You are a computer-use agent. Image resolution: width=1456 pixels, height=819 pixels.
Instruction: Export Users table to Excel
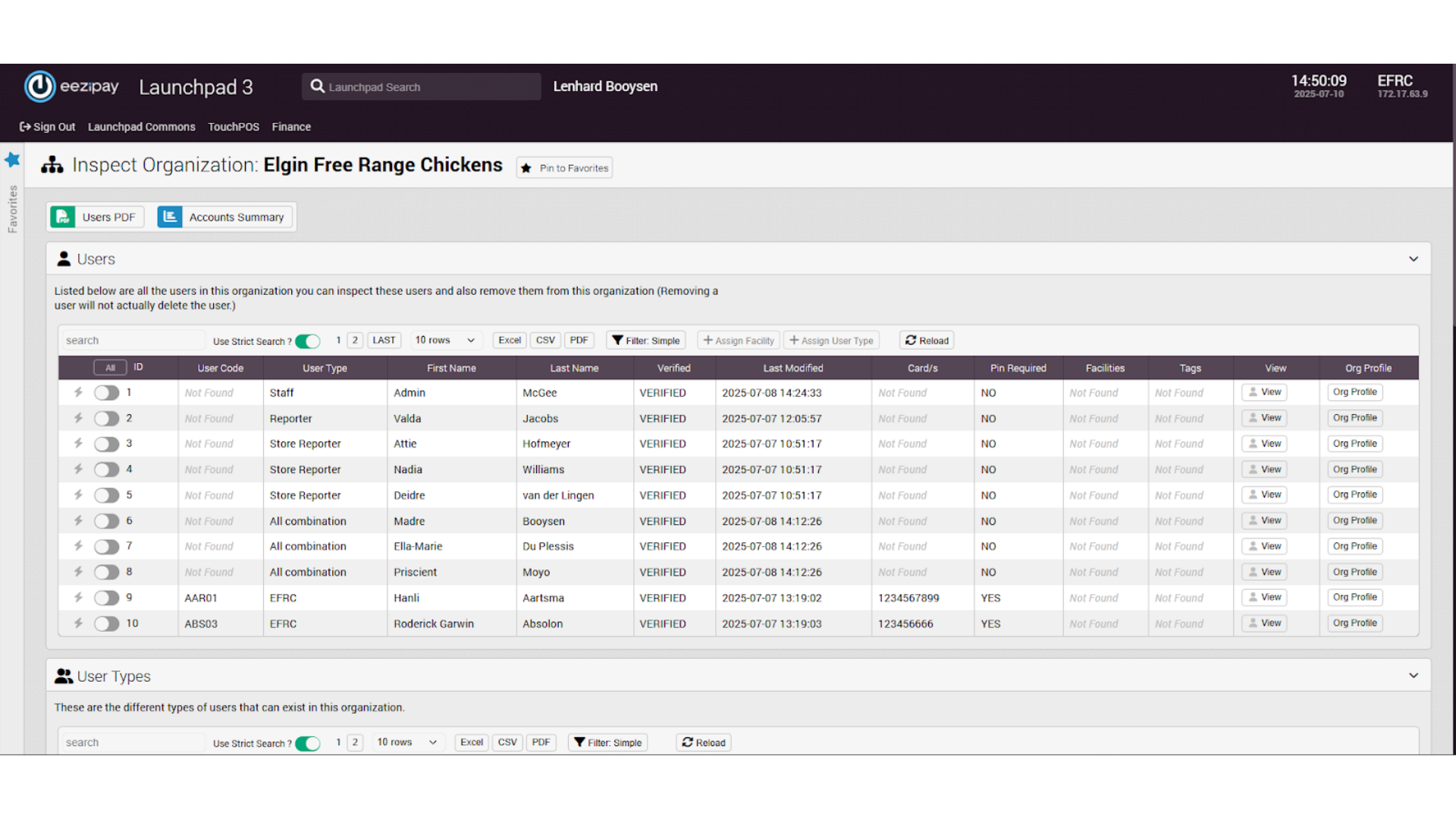[510, 340]
